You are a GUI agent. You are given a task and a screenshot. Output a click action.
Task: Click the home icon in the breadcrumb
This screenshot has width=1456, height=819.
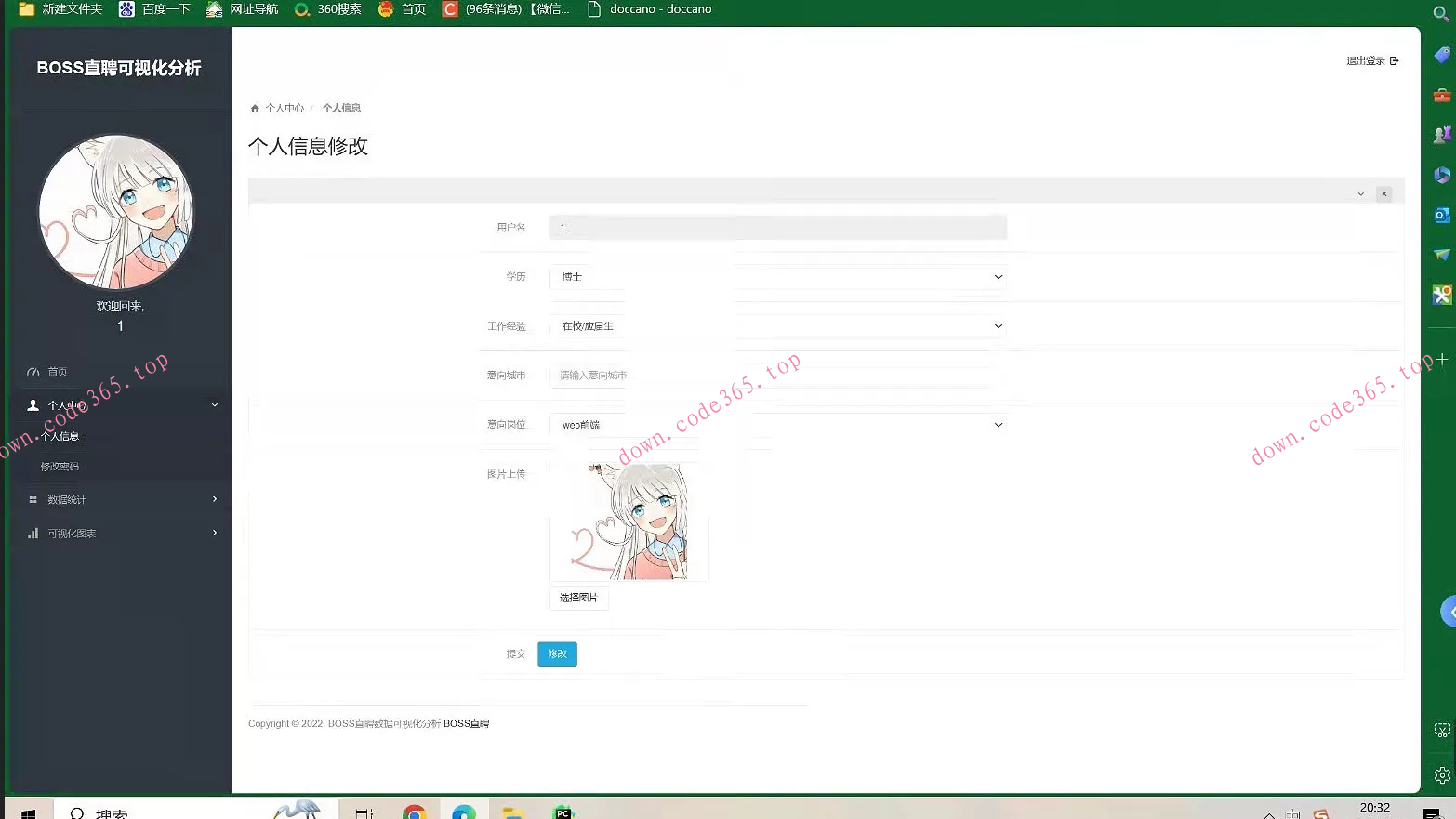tap(253, 108)
